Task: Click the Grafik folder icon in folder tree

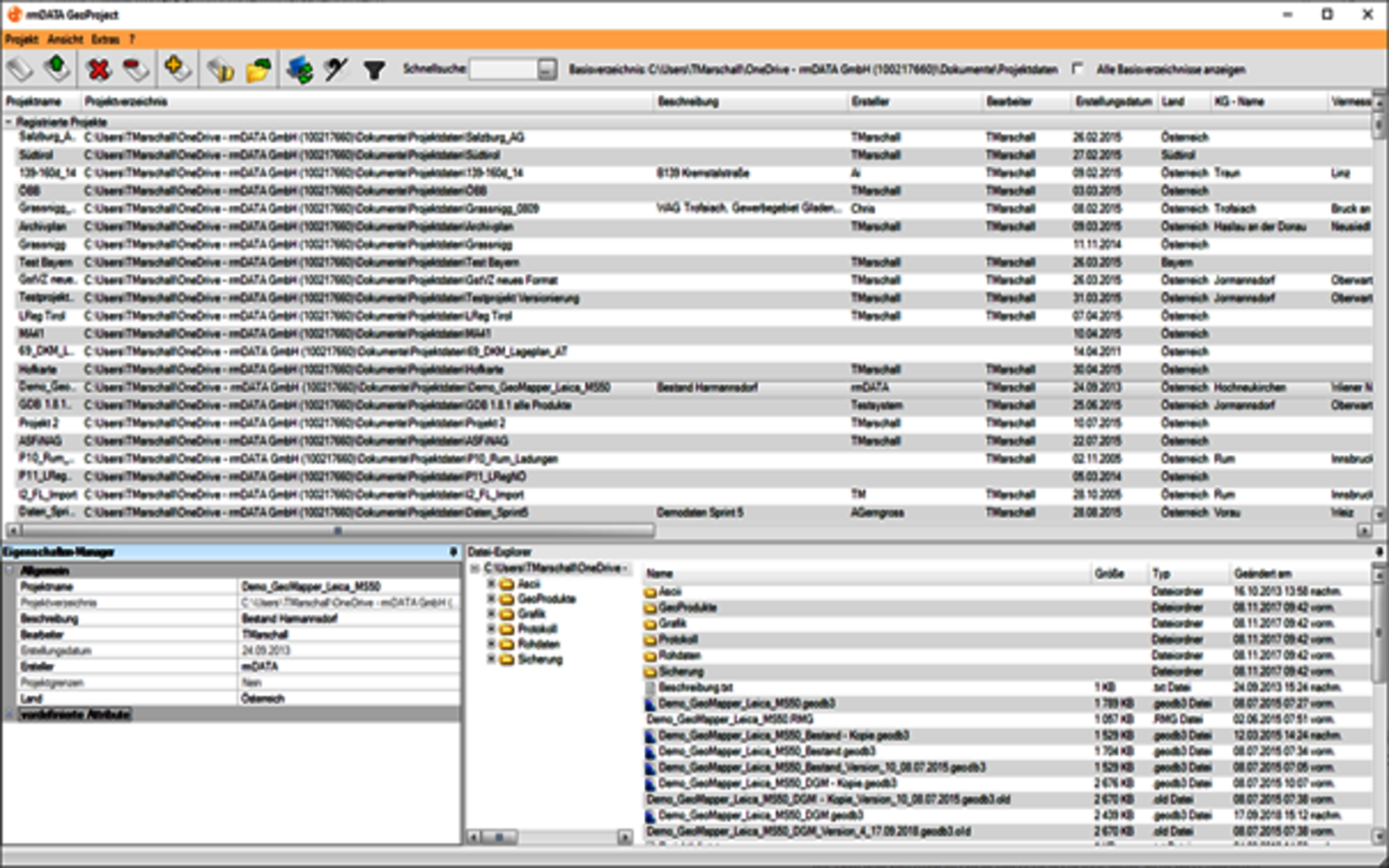Action: click(x=507, y=615)
